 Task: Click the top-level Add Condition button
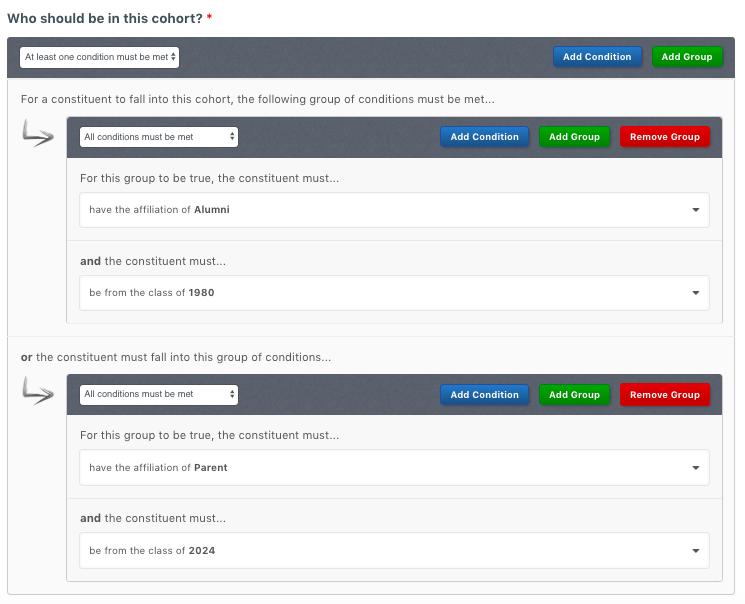pos(597,57)
